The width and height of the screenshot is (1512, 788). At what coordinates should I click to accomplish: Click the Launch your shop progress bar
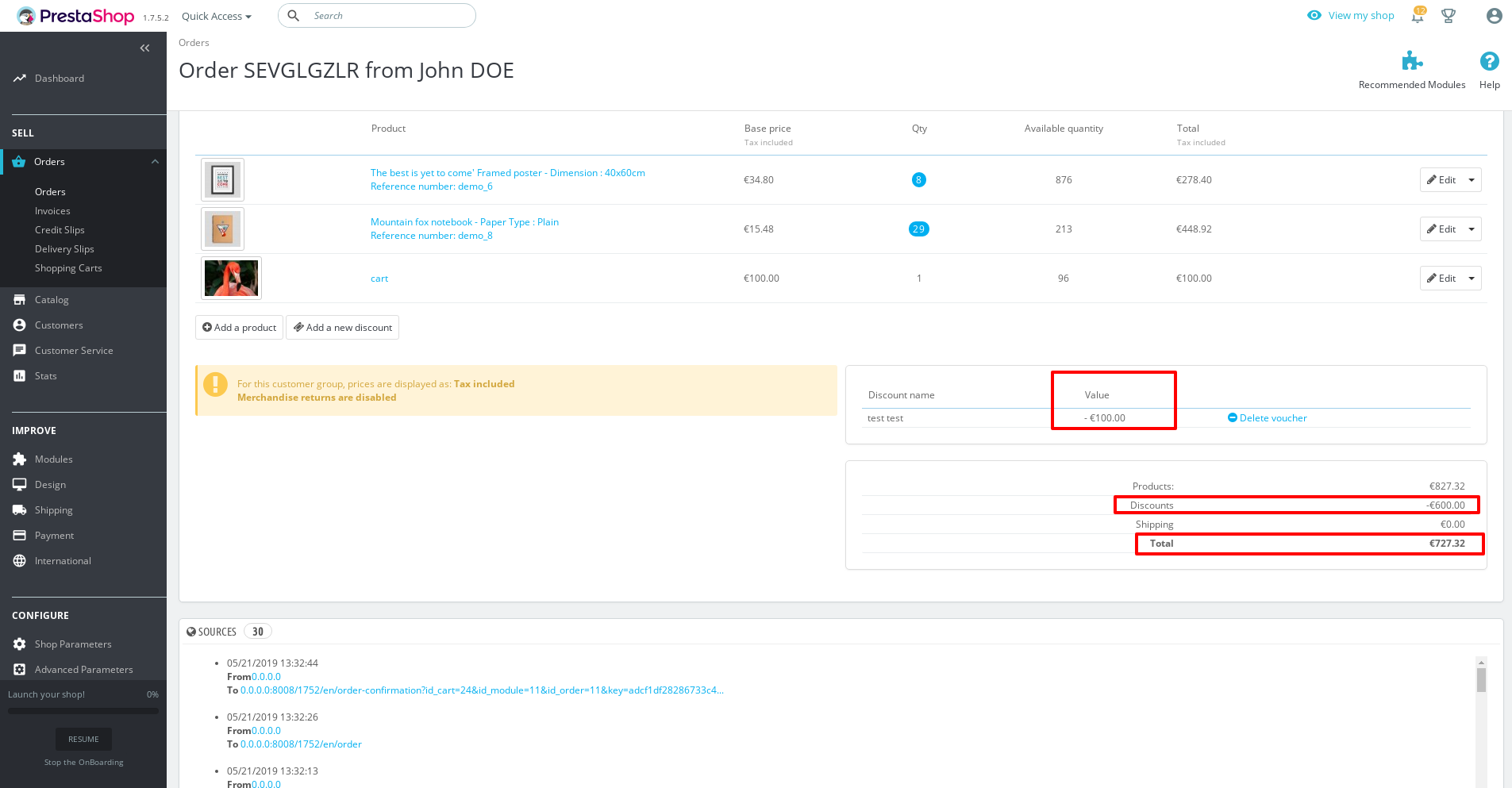[83, 711]
